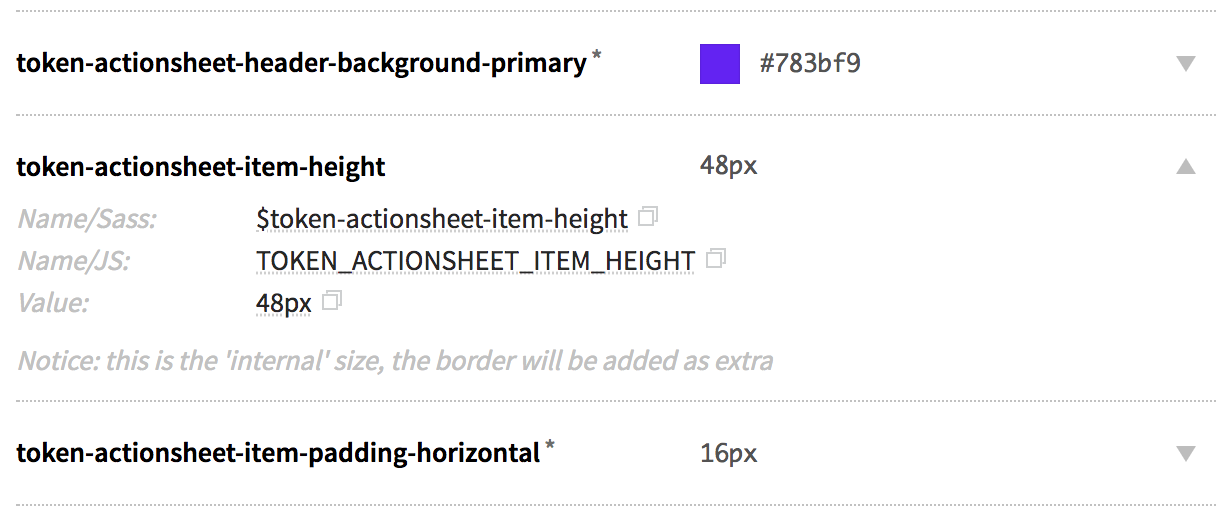
Task: Open token-actionsheet-item-padding-horizontal token title
Action: 278,454
